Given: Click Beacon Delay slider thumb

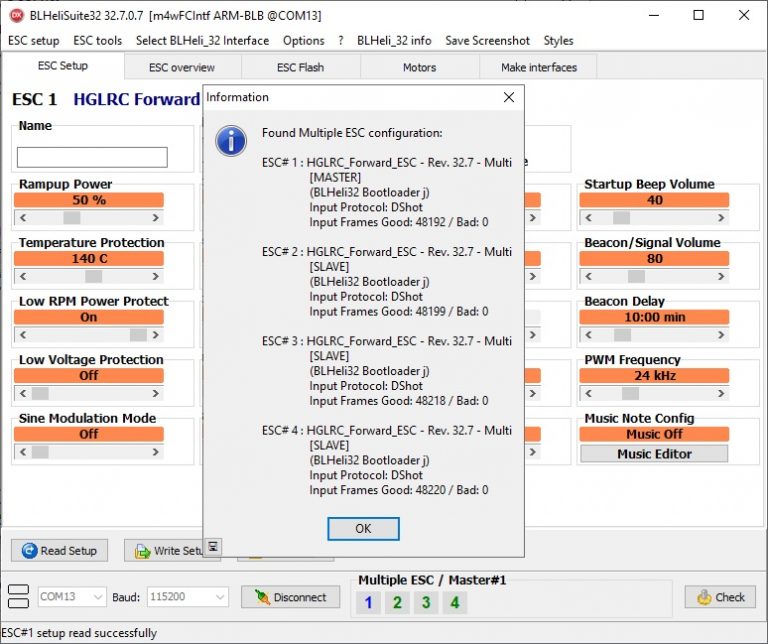Looking at the screenshot, I should click(x=623, y=334).
